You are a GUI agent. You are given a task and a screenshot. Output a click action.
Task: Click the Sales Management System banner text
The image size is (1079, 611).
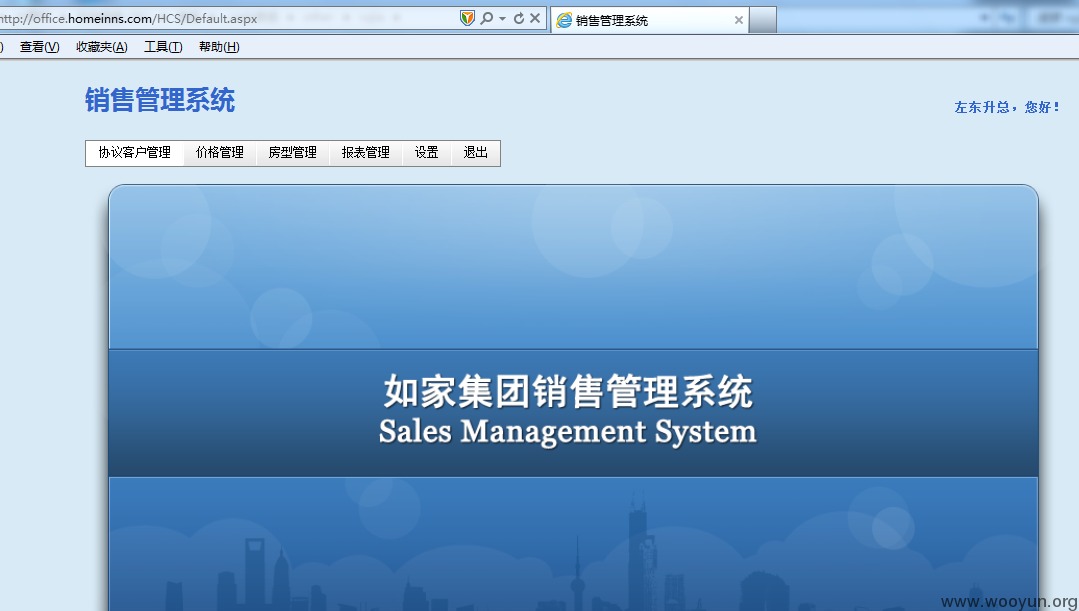tap(568, 432)
